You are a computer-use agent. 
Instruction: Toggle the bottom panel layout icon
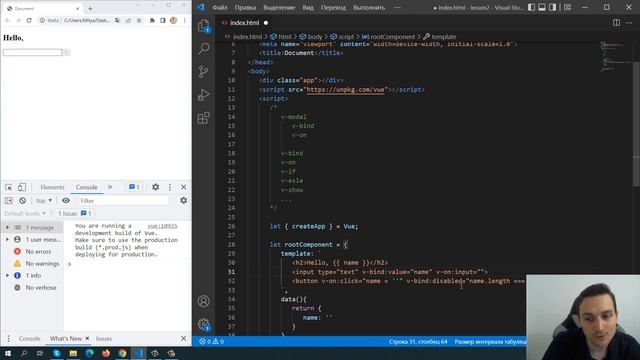coord(542,7)
